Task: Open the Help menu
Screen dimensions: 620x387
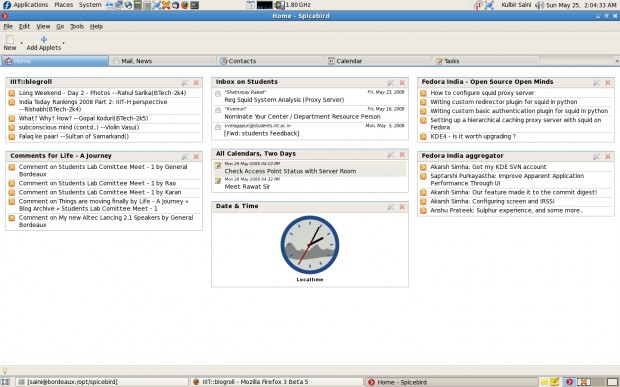Action: point(96,26)
